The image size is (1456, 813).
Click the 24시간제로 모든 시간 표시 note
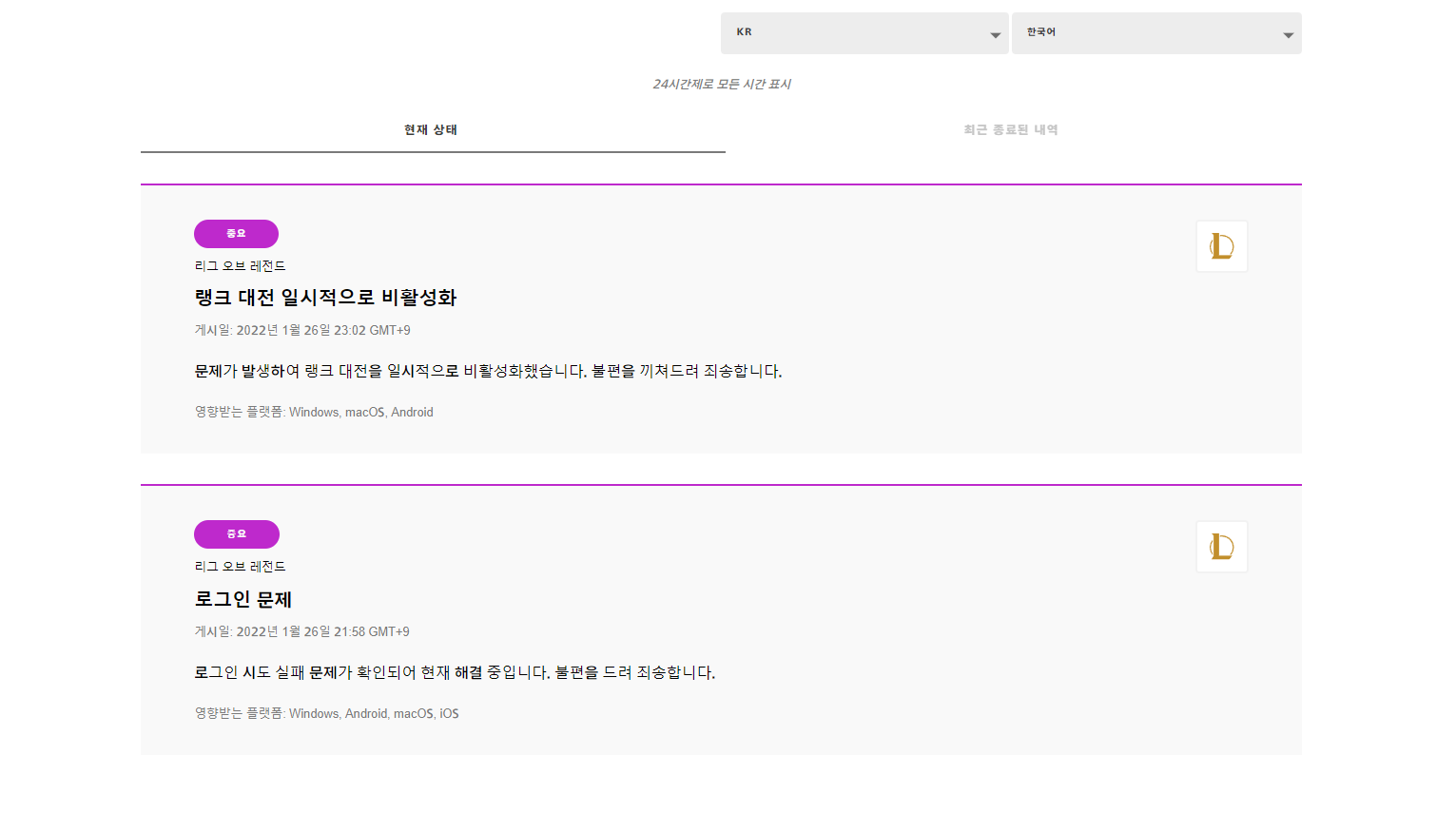pyautogui.click(x=722, y=85)
